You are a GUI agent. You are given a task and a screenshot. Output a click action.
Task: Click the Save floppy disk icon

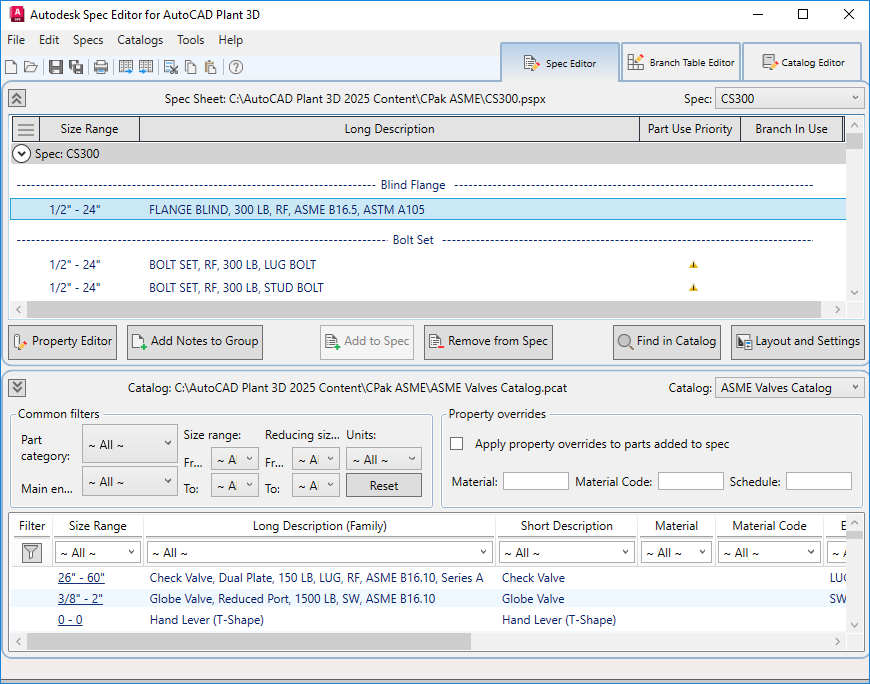pyautogui.click(x=55, y=67)
